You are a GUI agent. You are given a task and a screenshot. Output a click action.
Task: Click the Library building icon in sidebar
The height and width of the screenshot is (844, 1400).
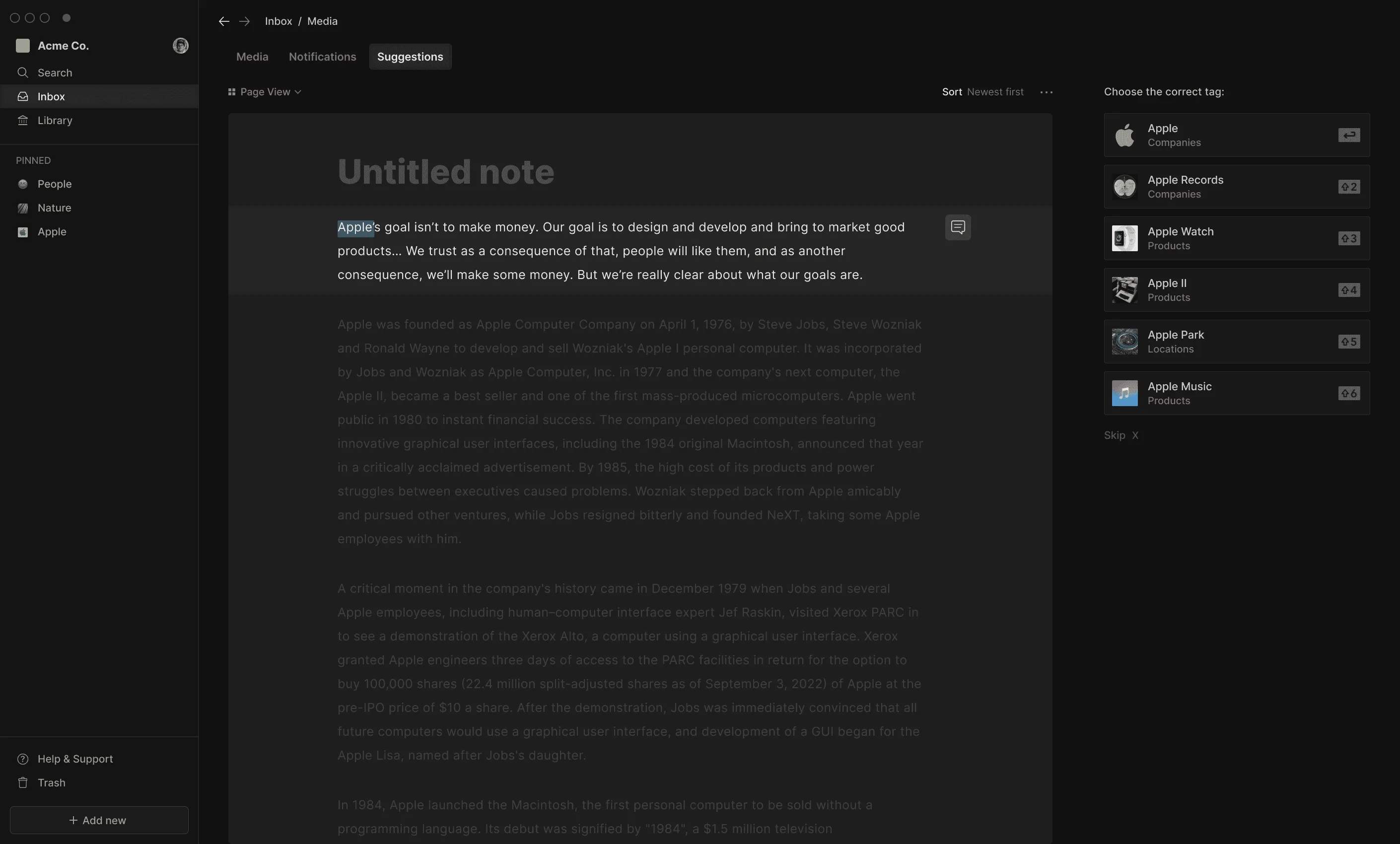click(x=23, y=121)
